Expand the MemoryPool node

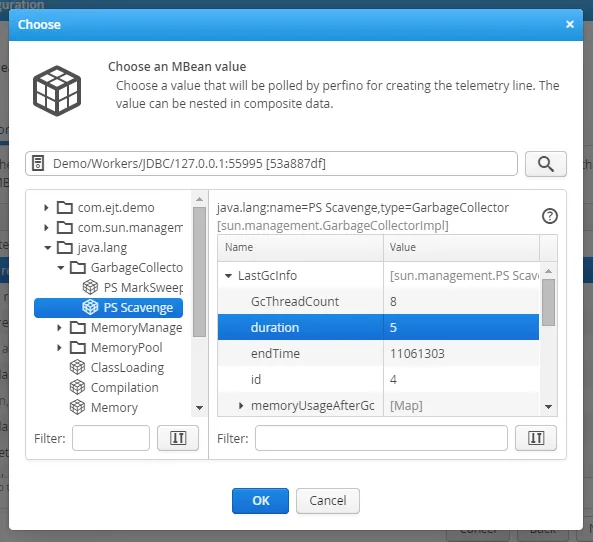[x=59, y=348]
